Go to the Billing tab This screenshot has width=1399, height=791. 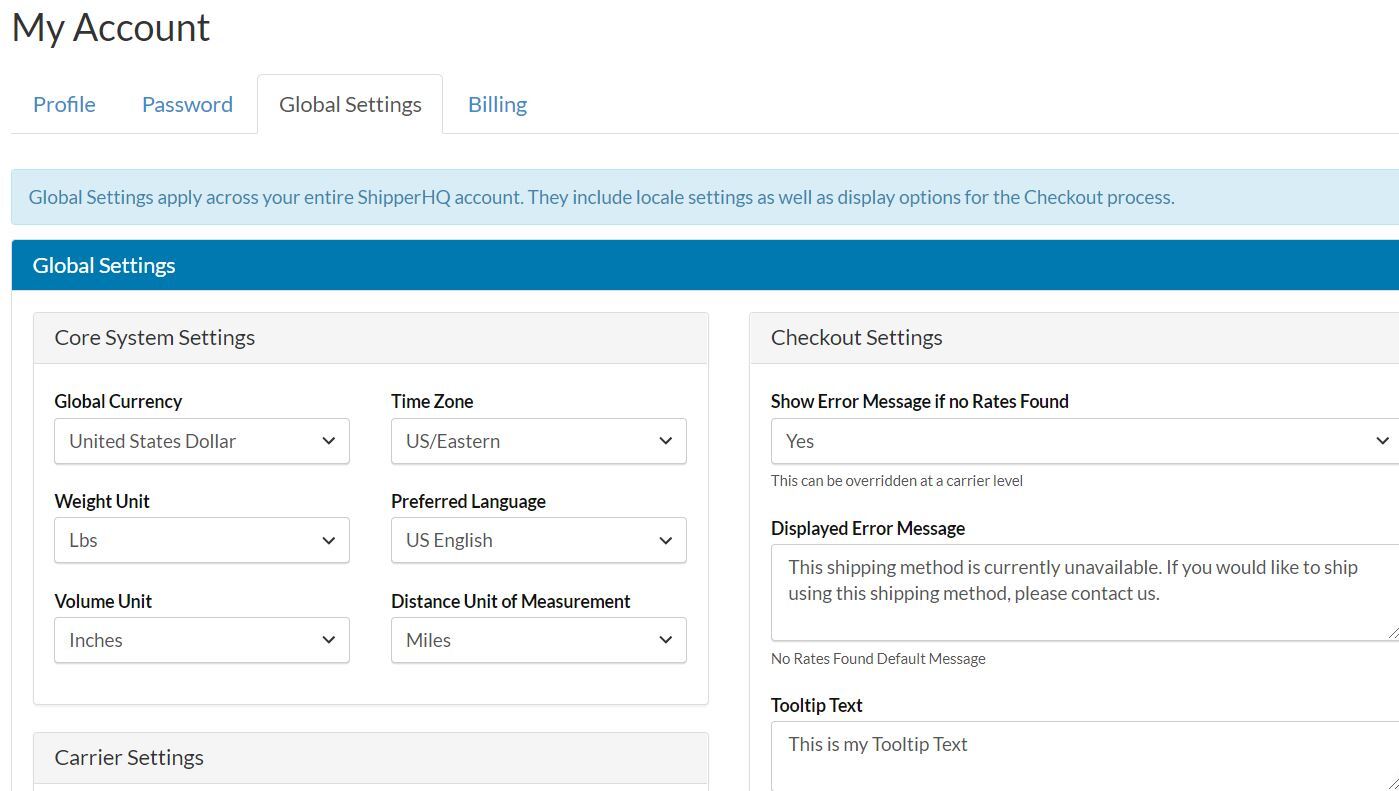[x=497, y=104]
